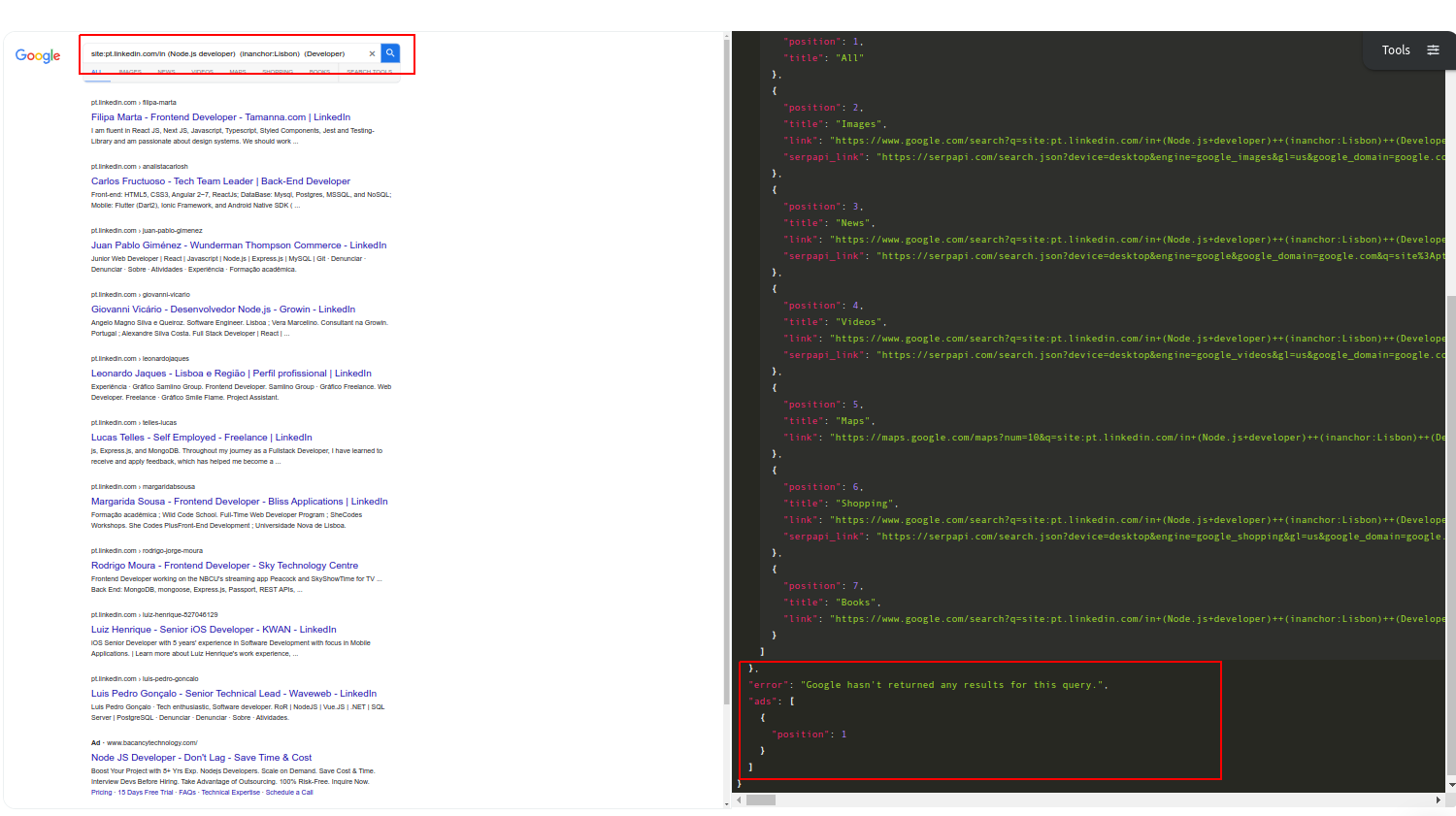Click the Google logo
This screenshot has height=816, width=1456.
click(x=37, y=55)
